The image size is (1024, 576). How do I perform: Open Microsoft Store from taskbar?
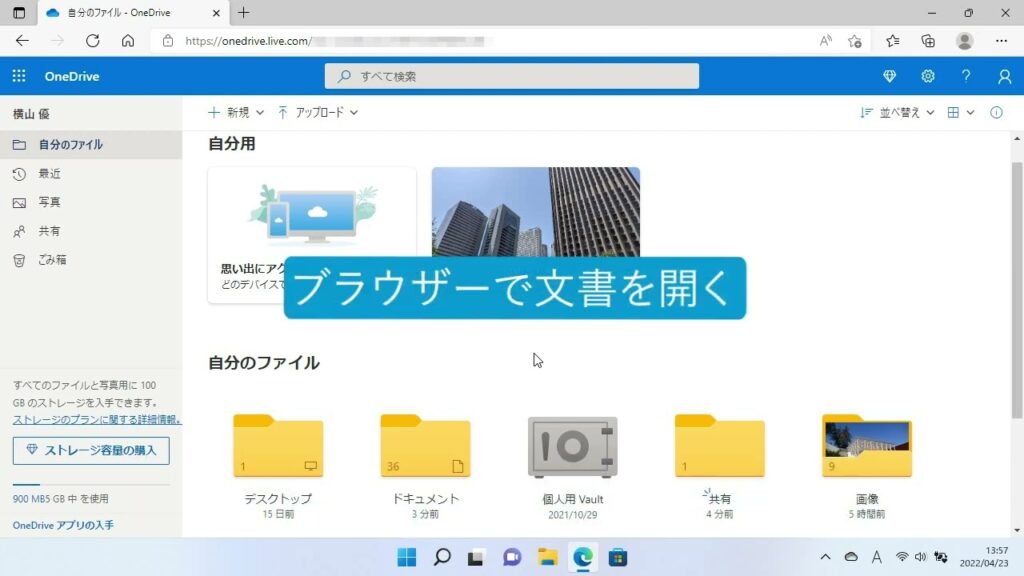[x=618, y=557]
